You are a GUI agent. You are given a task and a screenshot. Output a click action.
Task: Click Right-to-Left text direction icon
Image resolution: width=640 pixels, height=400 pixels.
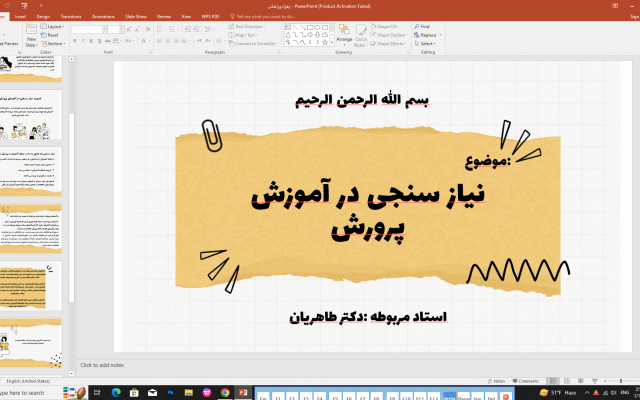coord(208,41)
